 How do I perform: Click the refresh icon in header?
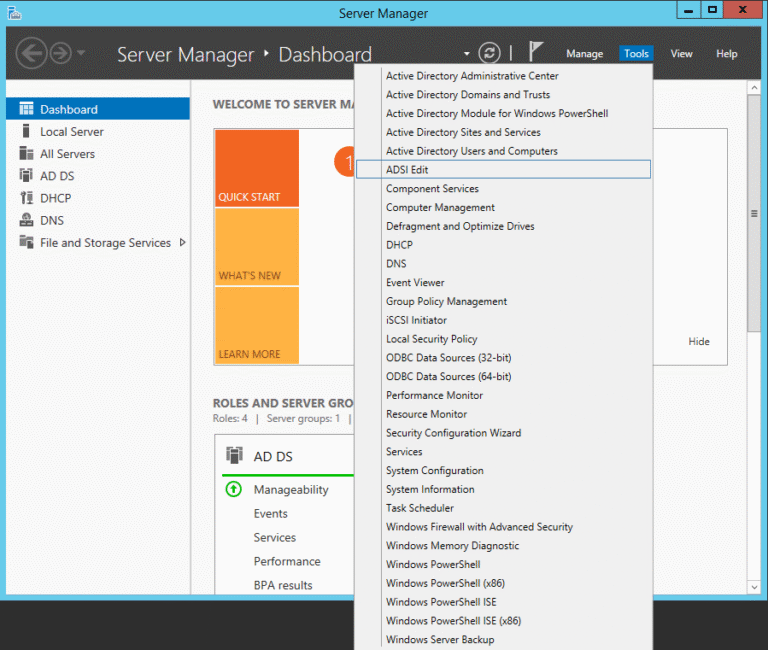pyautogui.click(x=489, y=53)
